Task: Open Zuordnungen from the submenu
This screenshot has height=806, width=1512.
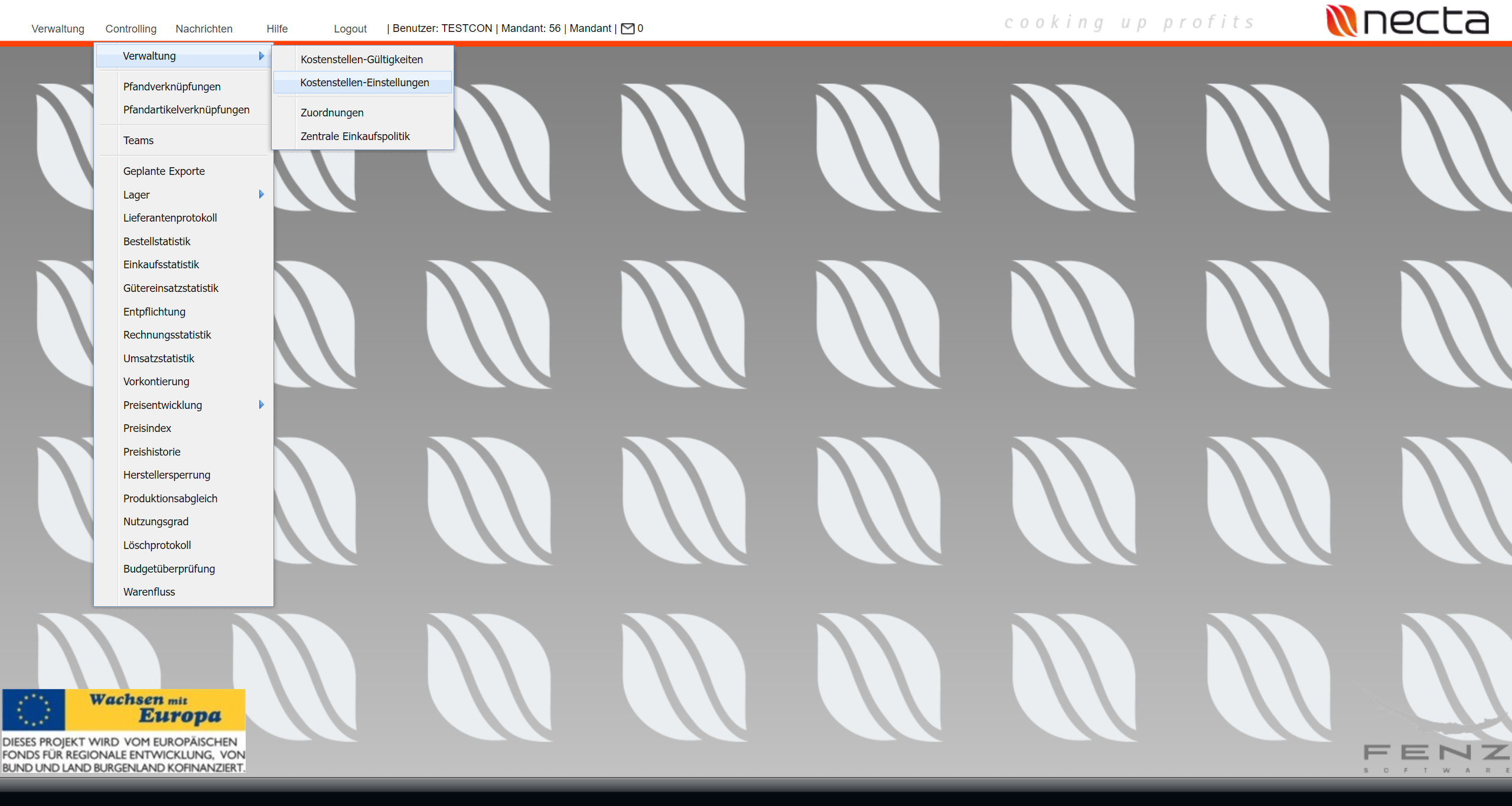Action: click(332, 113)
